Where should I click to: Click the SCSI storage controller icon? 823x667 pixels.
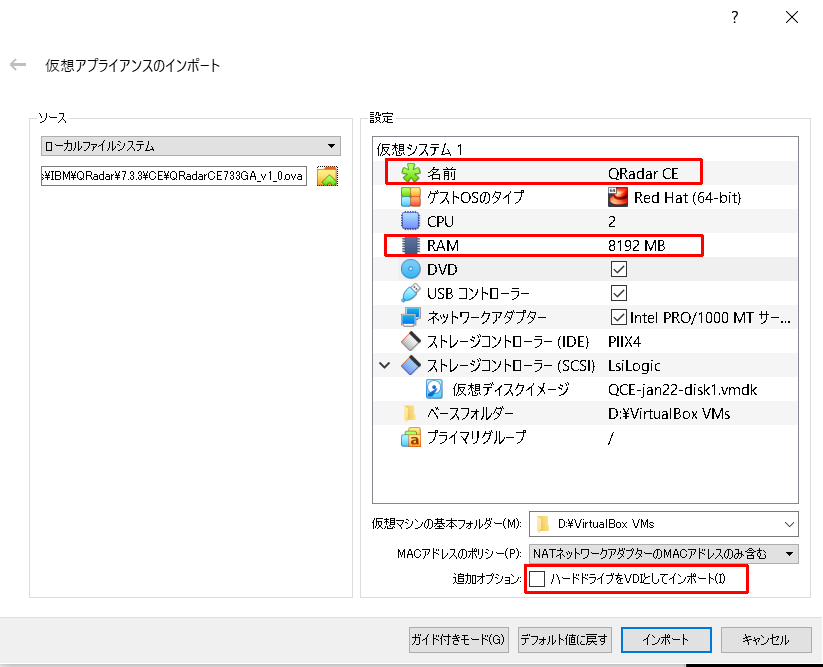pos(410,365)
